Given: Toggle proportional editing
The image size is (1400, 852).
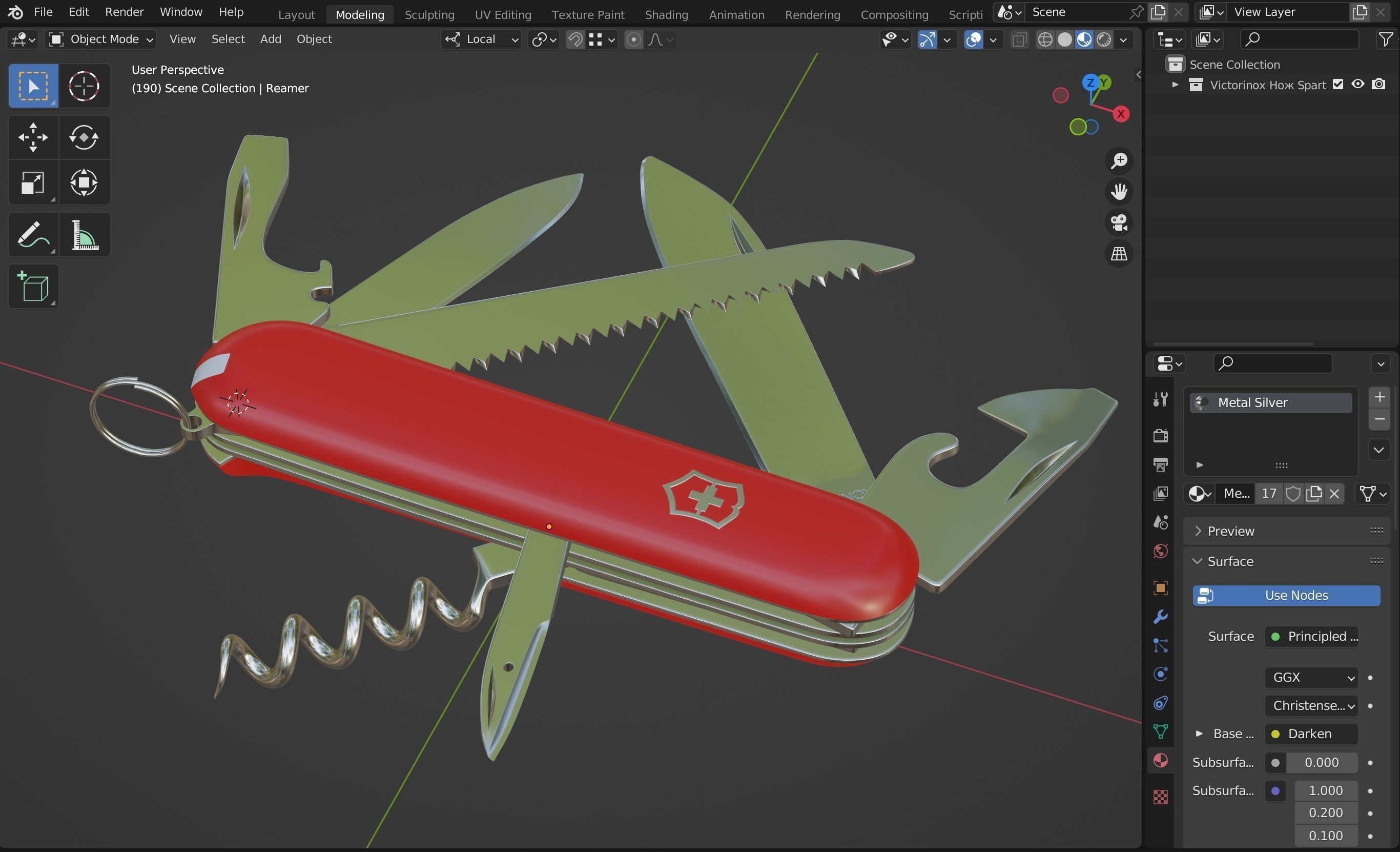Looking at the screenshot, I should click(x=633, y=39).
